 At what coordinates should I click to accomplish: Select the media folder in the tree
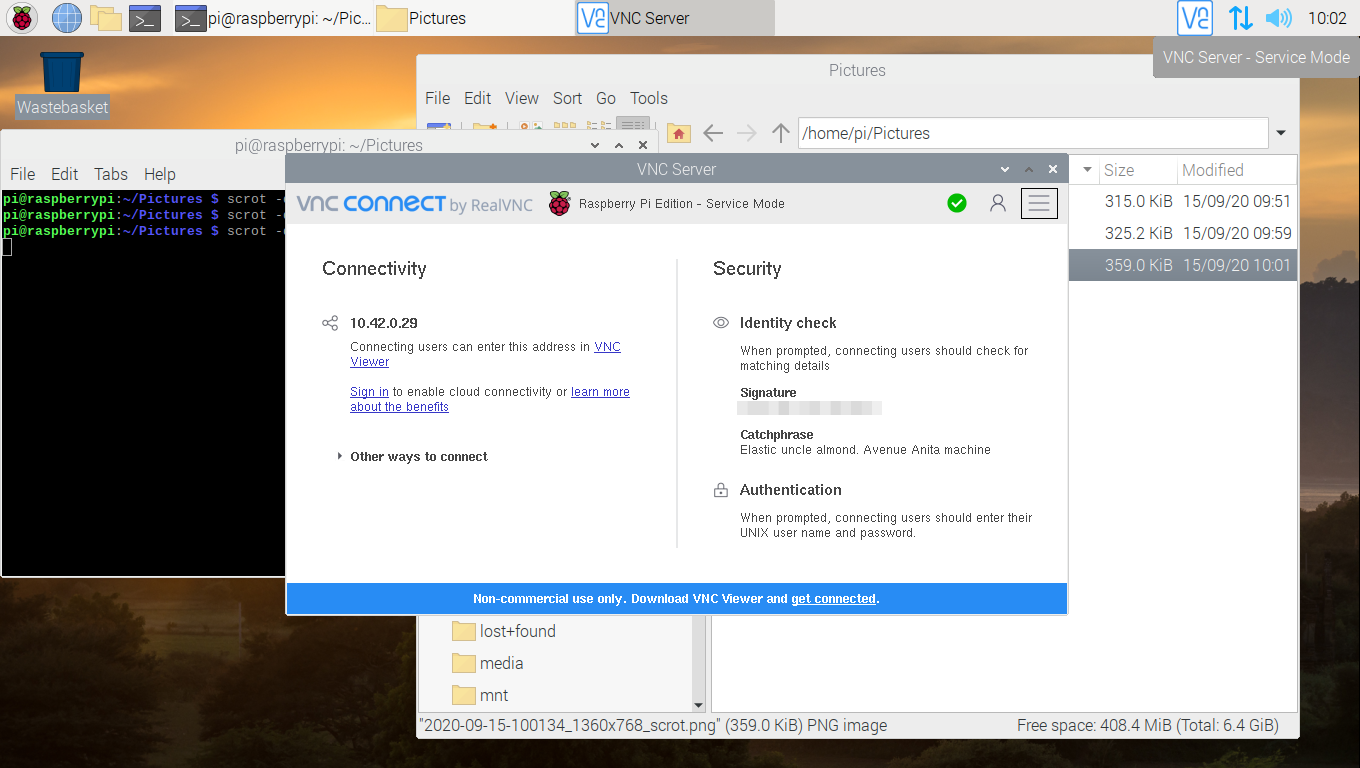tap(488, 663)
